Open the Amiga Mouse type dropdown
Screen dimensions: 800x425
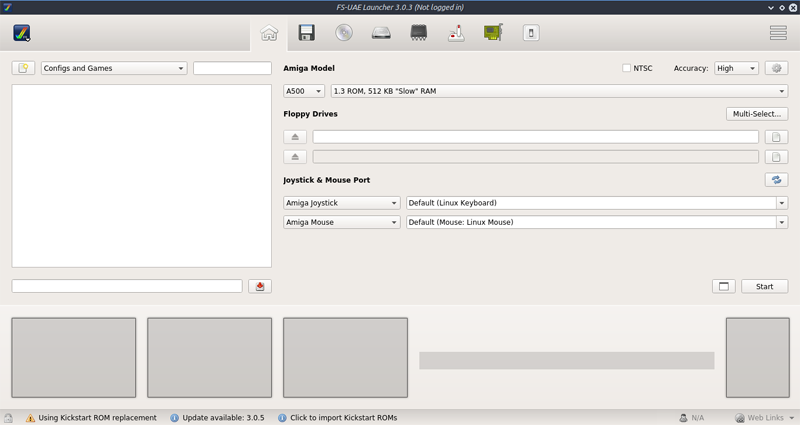tap(342, 222)
